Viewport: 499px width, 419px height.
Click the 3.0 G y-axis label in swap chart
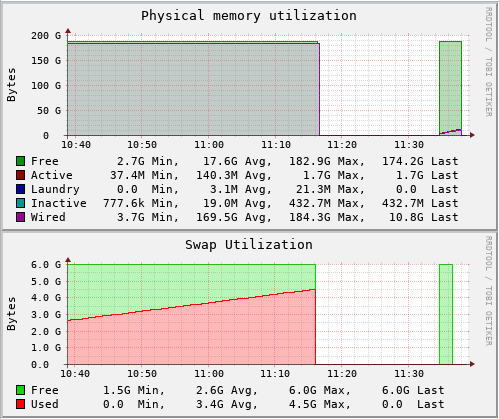[x=46, y=315]
